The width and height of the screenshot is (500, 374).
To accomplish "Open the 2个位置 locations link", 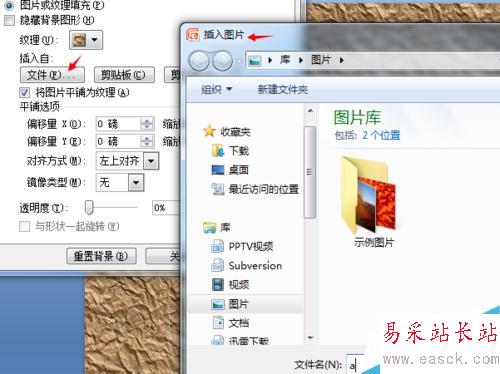I will tap(381, 135).
